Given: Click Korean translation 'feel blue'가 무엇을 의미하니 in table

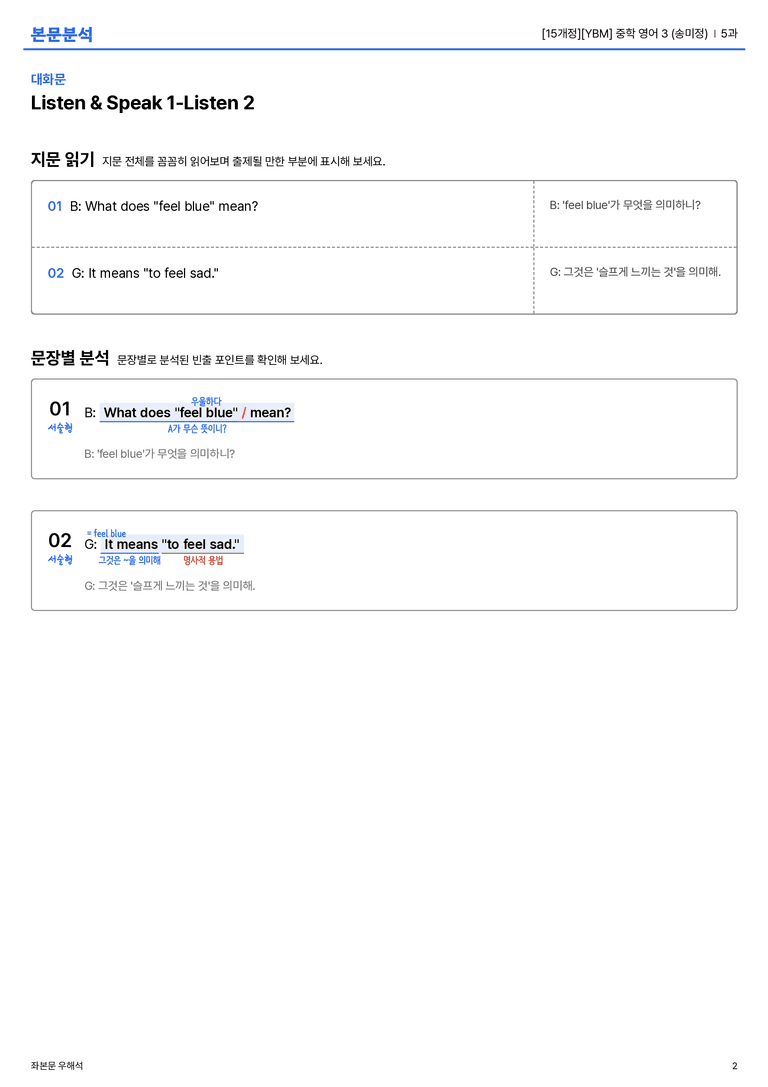Looking at the screenshot, I should tap(625, 205).
